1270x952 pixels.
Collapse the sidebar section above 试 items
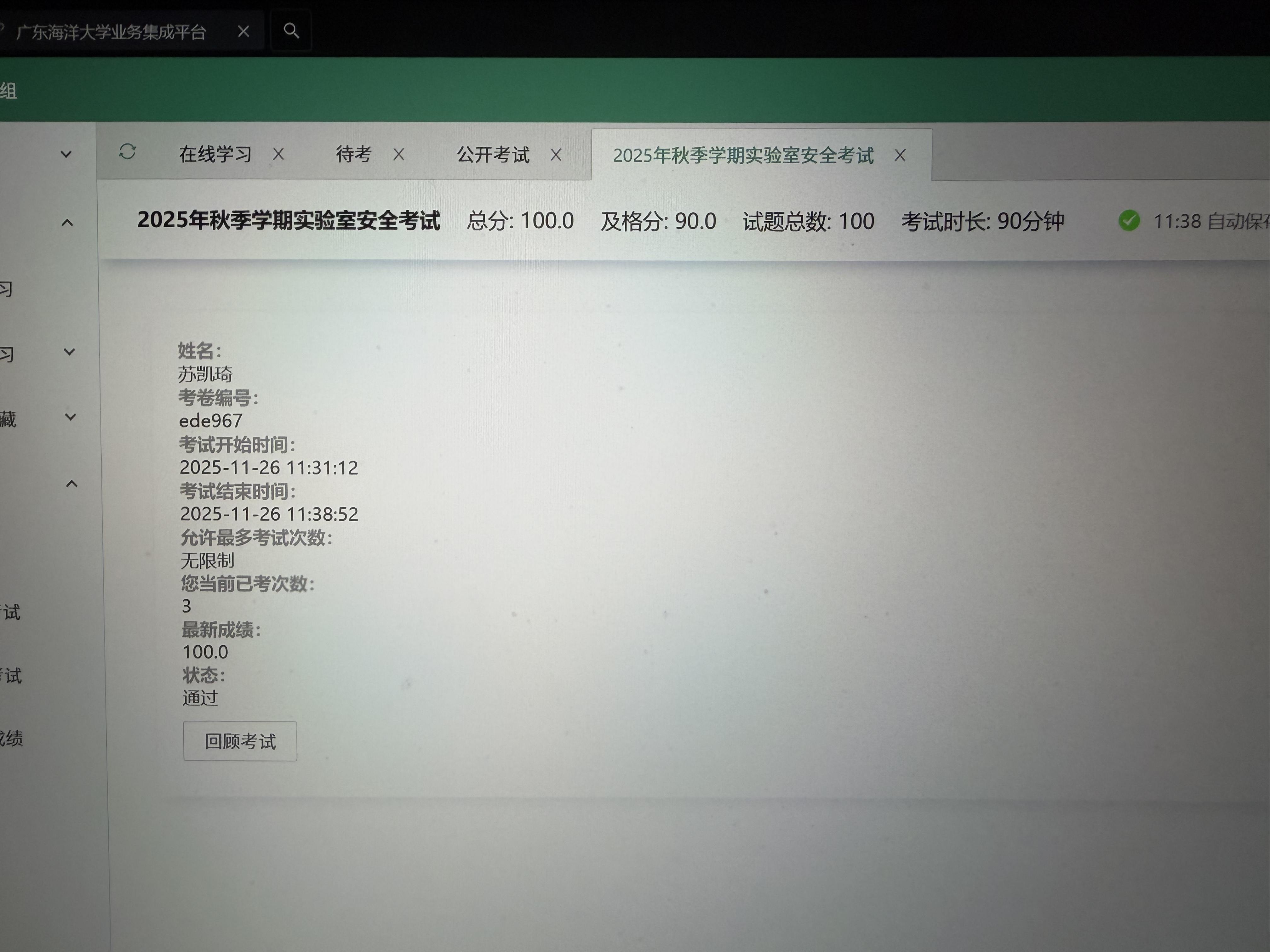[72, 484]
